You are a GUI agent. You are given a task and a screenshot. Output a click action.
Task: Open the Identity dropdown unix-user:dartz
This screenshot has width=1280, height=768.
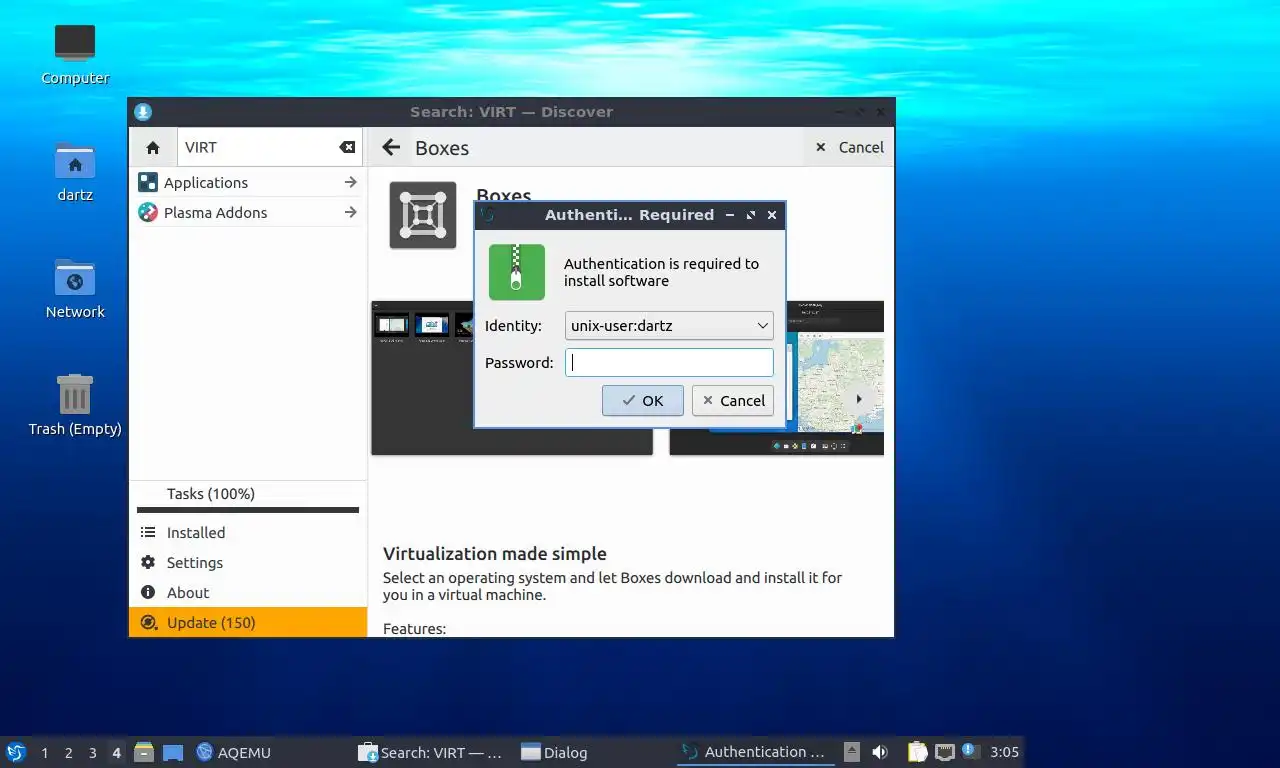669,326
